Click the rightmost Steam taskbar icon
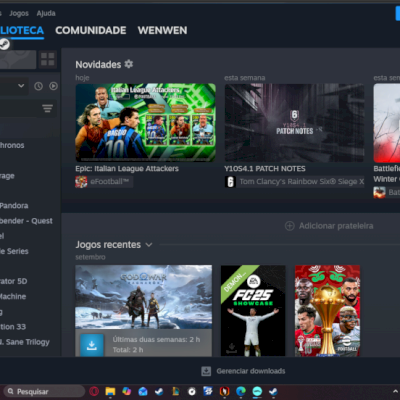400x400 pixels. click(273, 391)
